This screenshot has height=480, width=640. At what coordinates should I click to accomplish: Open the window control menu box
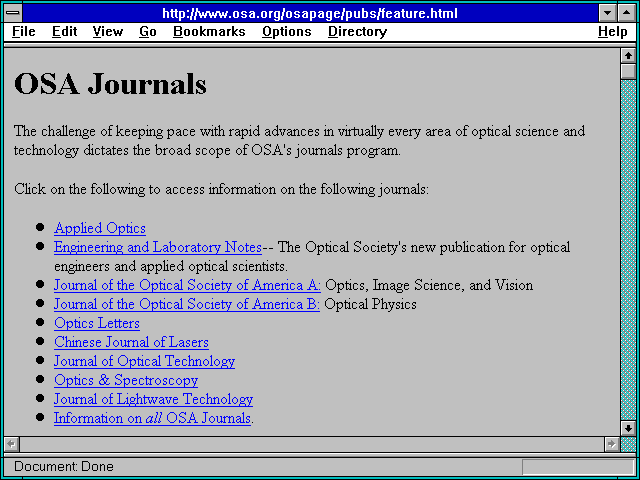13,13
